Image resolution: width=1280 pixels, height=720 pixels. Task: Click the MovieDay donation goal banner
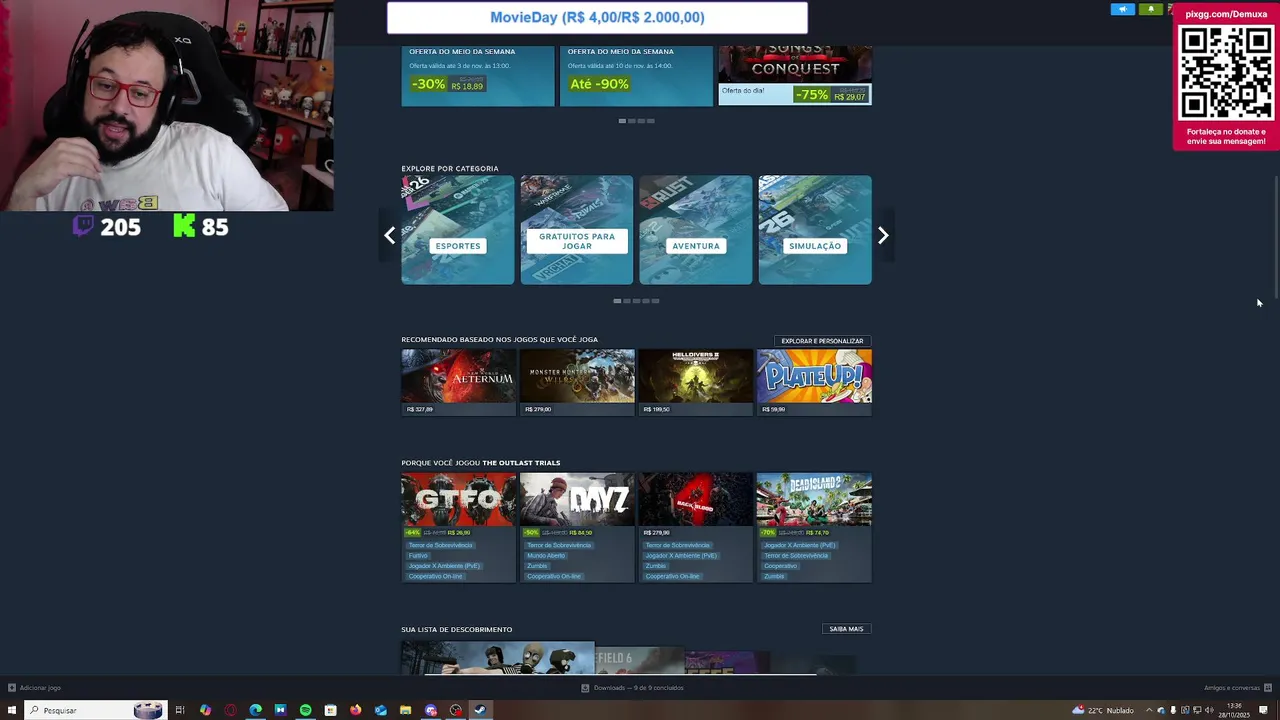tap(597, 17)
